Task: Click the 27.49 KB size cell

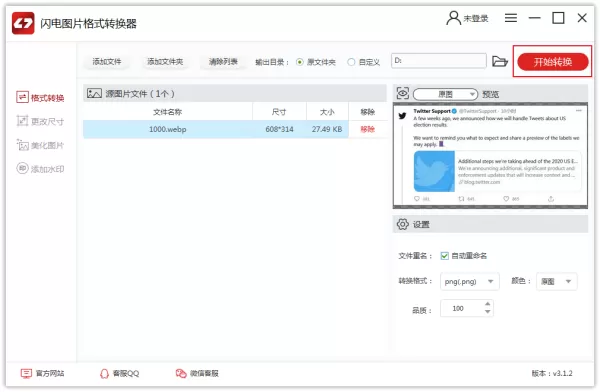Action: coord(327,129)
